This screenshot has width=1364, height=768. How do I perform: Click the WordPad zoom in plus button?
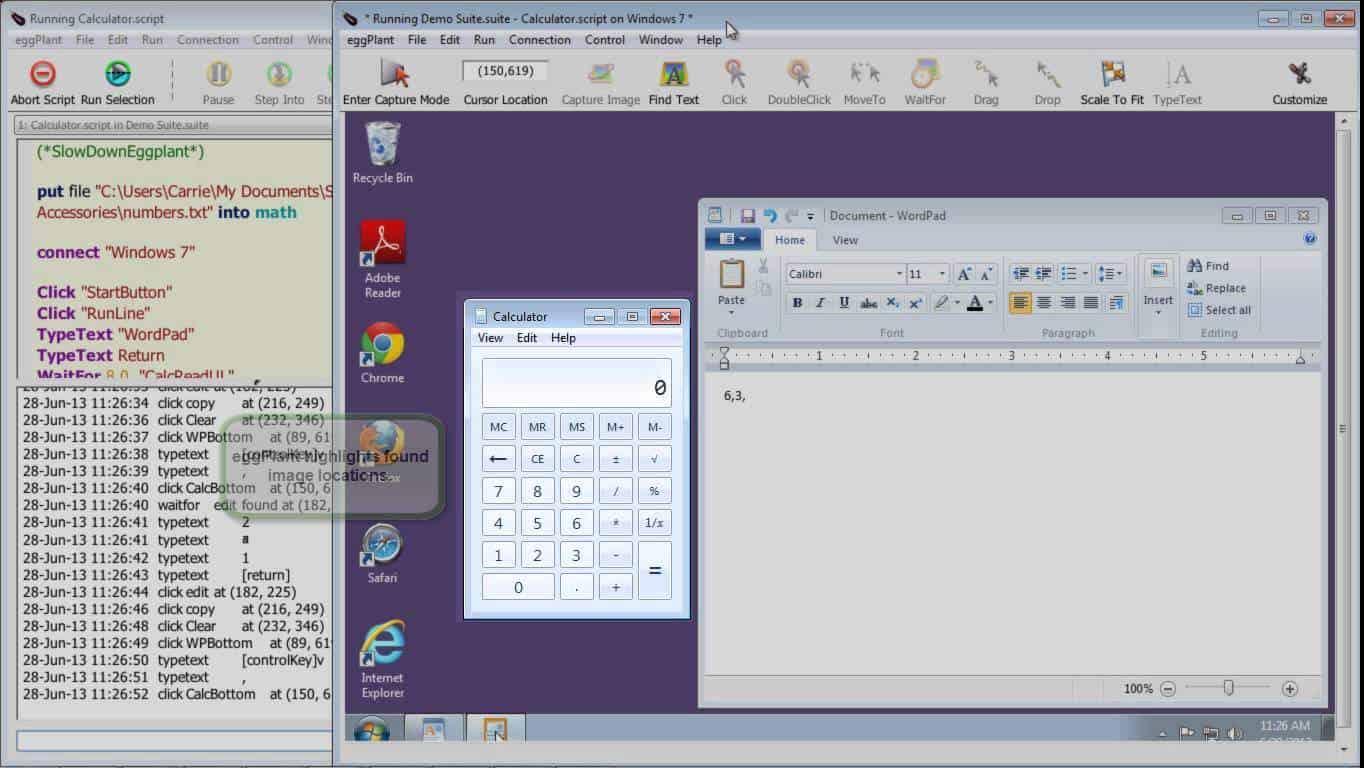click(x=1290, y=689)
